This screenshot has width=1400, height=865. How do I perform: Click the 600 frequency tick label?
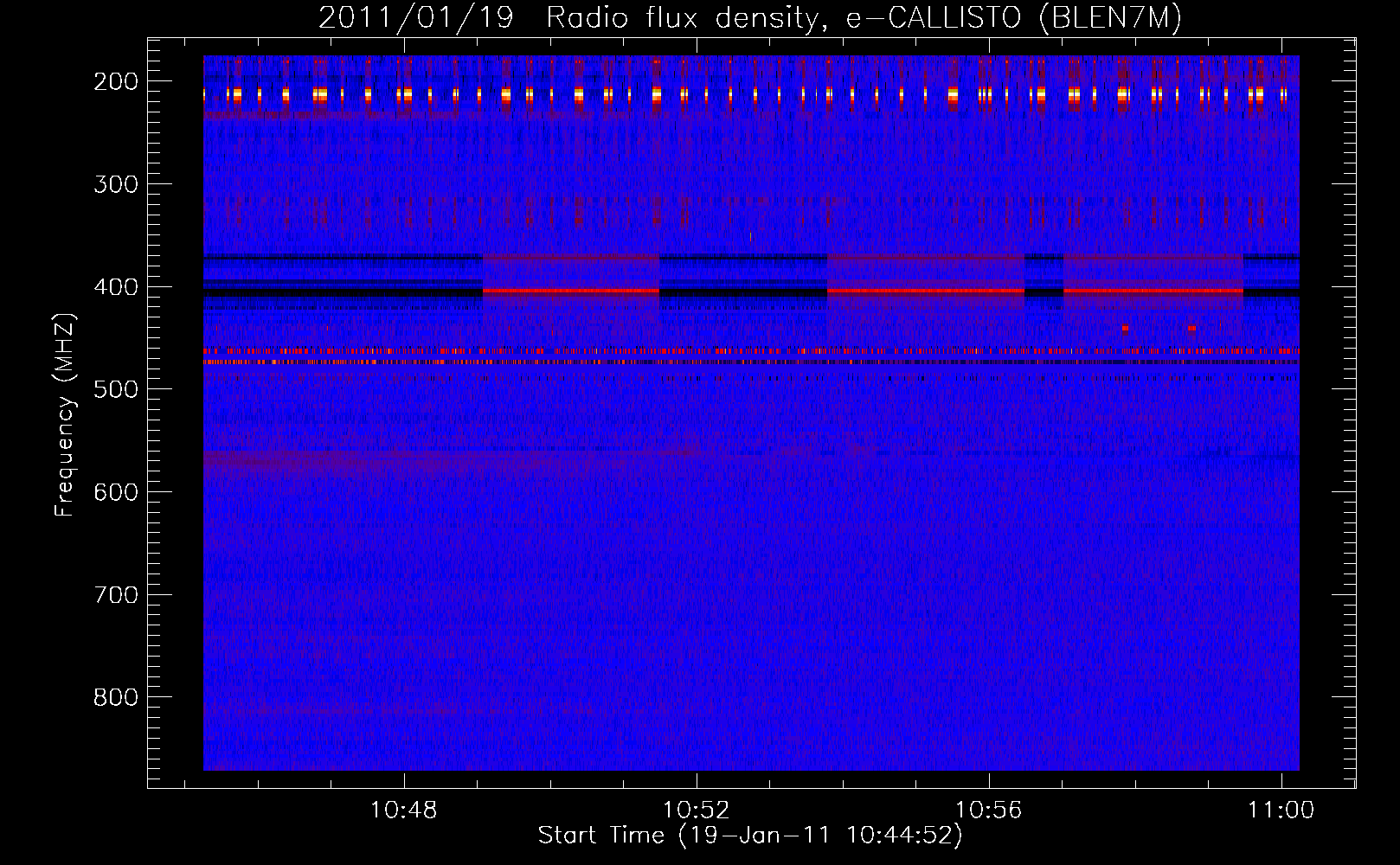tap(115, 491)
